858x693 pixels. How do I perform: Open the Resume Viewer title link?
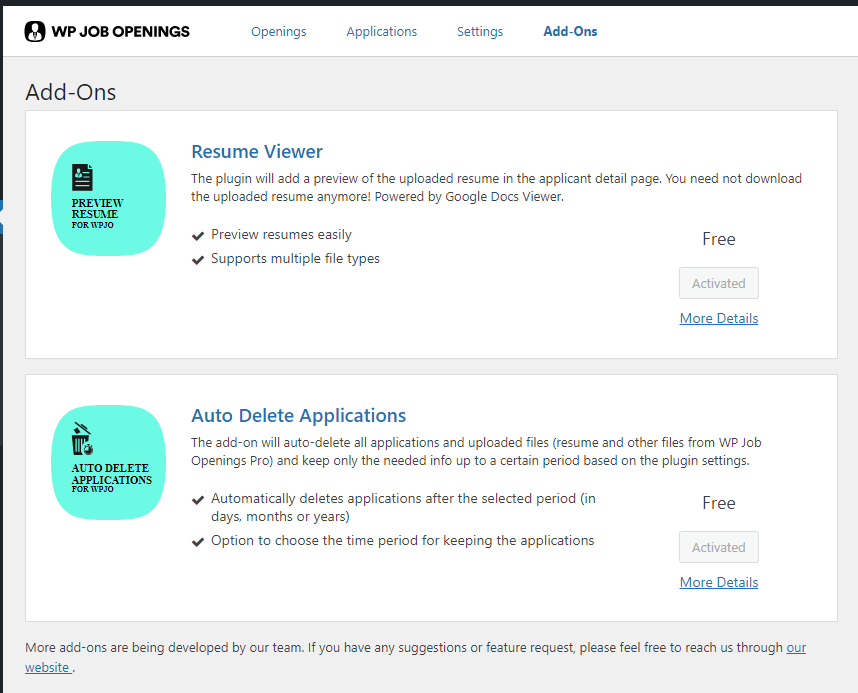[257, 152]
